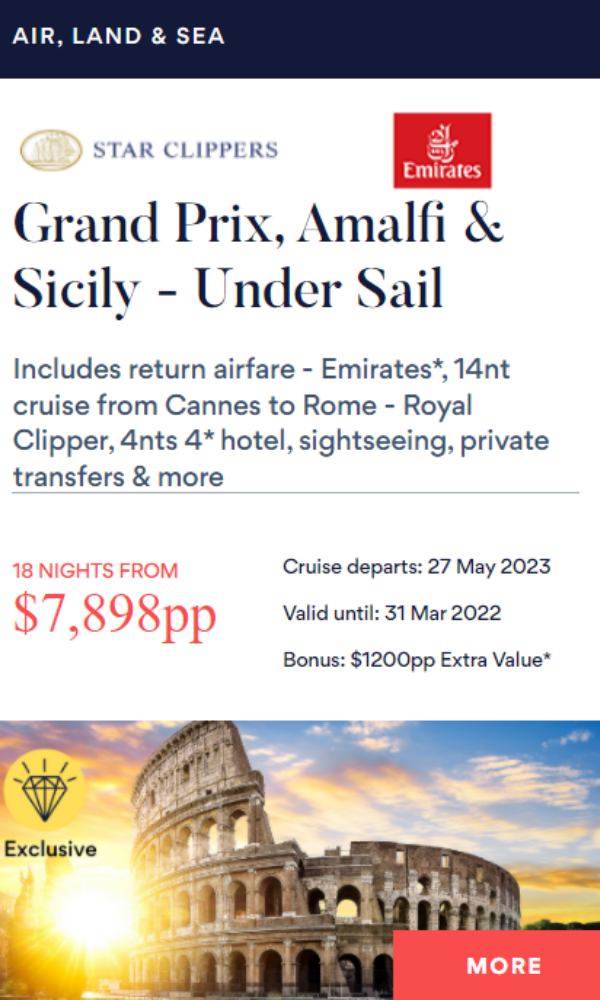600x1000 pixels.
Task: Click the Star Clippers text logo
Action: (186, 151)
